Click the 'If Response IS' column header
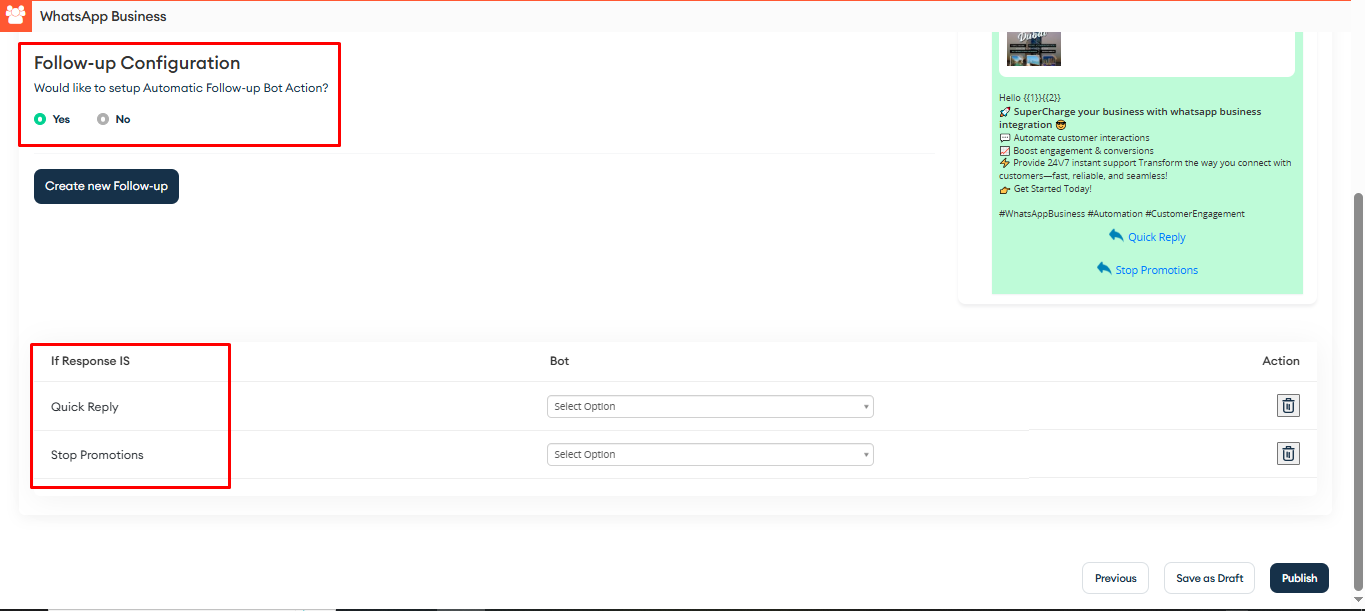Viewport: 1365px width, 611px height. coord(90,361)
